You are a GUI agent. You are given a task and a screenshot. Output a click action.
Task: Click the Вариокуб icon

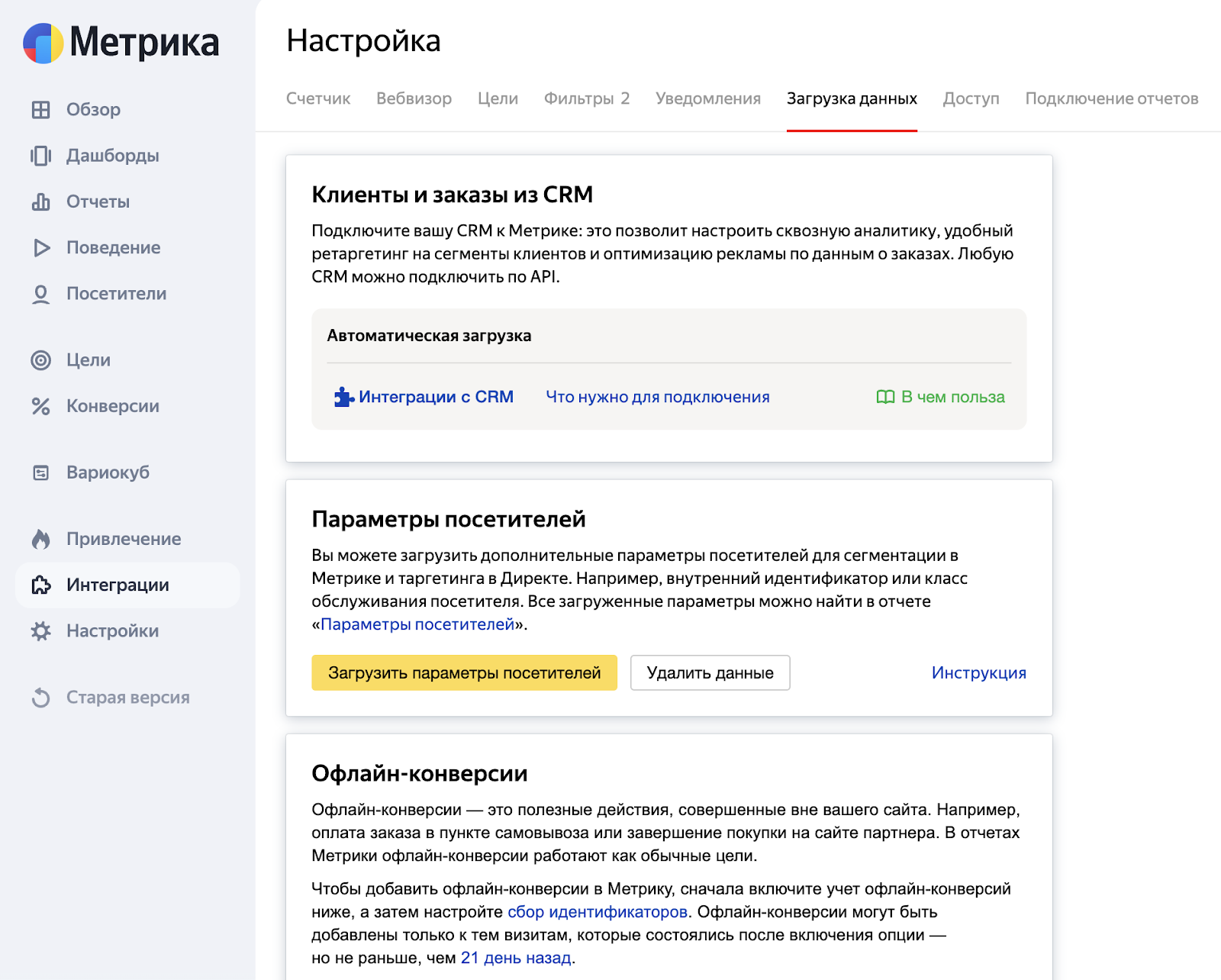[x=40, y=472]
